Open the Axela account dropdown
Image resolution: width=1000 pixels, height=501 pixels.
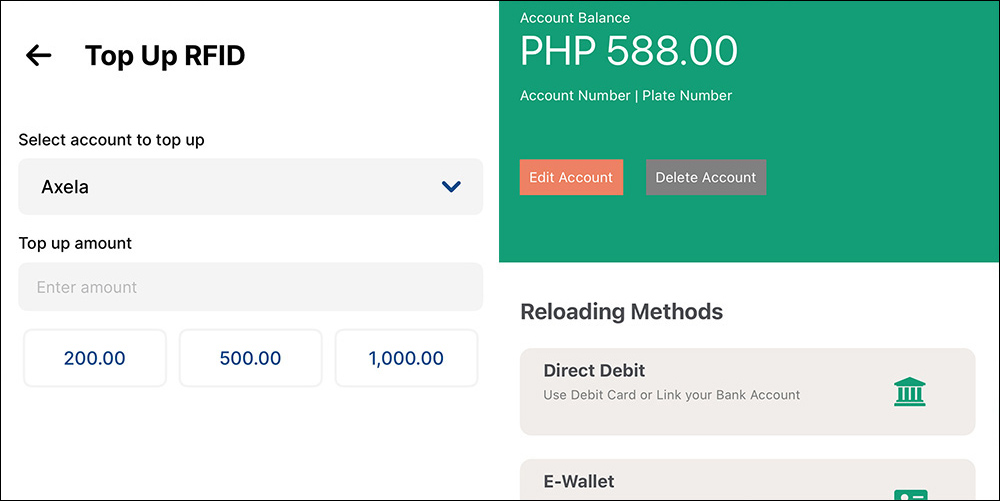pos(251,187)
